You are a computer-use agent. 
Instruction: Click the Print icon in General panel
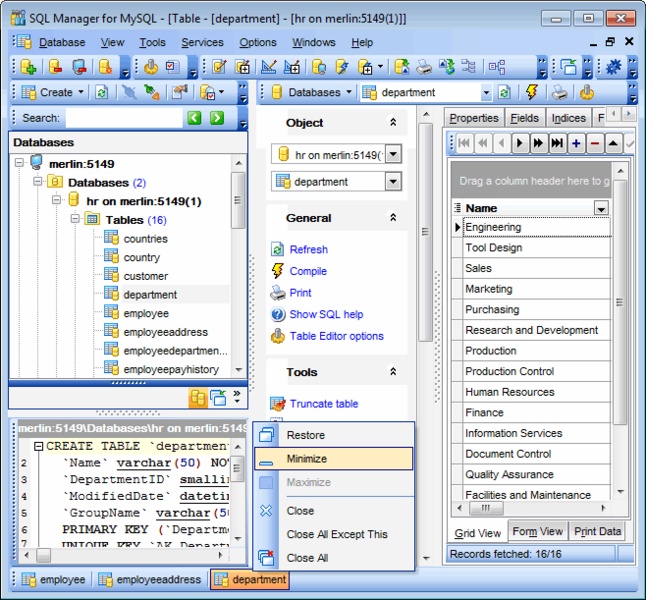click(278, 293)
